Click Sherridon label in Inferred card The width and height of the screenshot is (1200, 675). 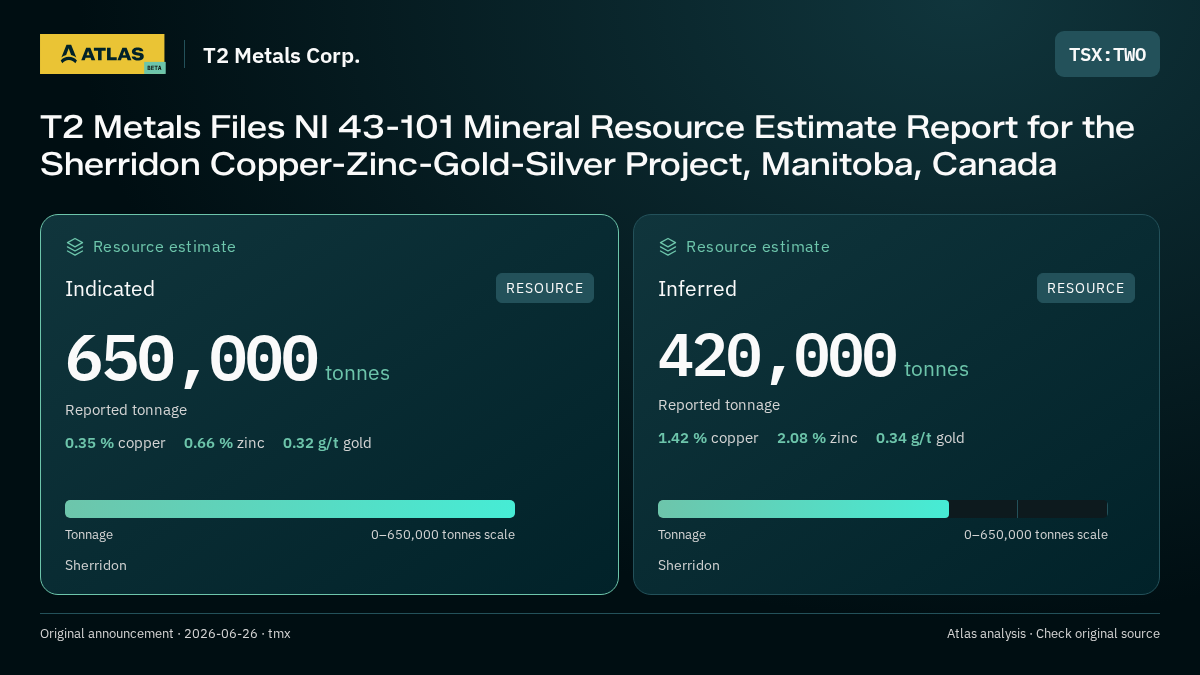pyautogui.click(x=689, y=566)
